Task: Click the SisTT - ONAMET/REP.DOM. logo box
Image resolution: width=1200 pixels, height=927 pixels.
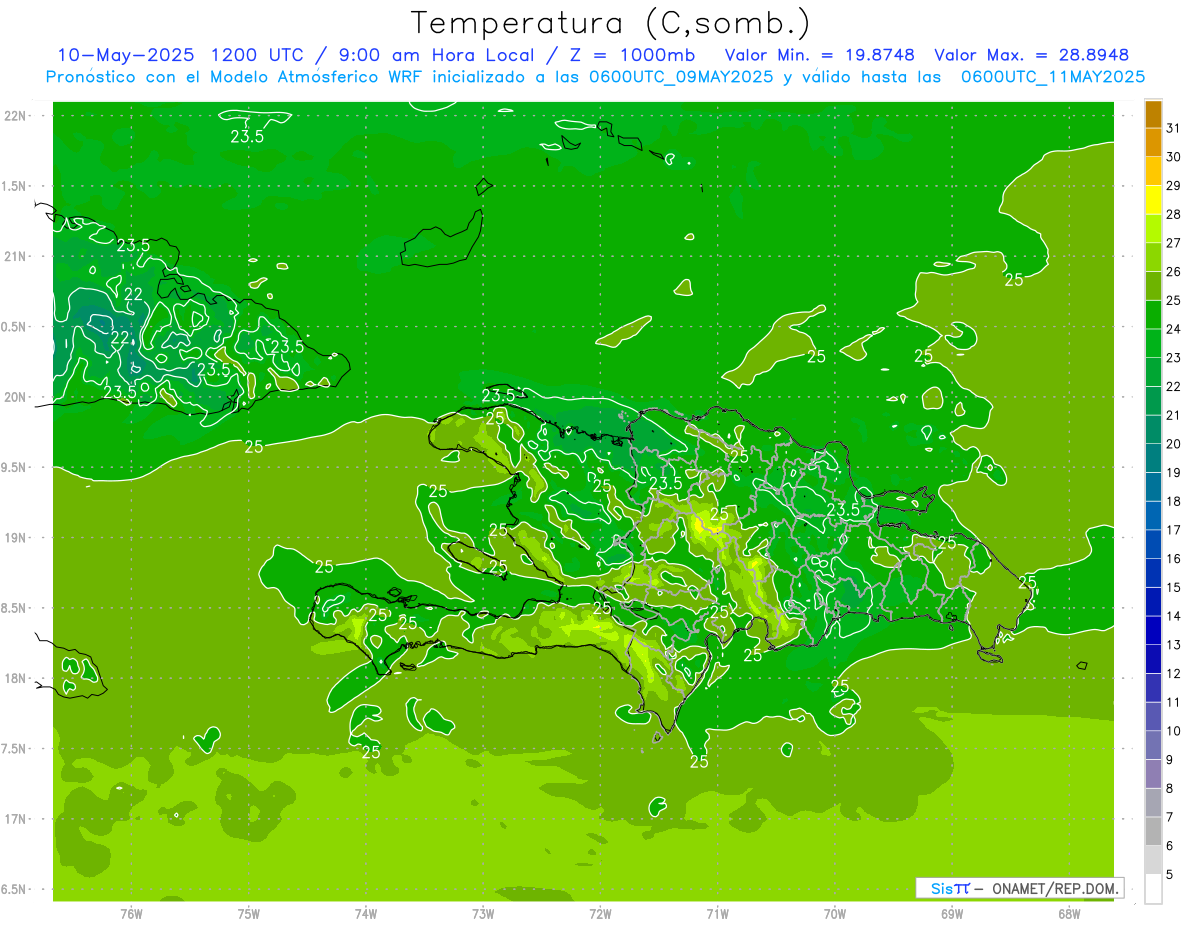Action: coord(1019,888)
